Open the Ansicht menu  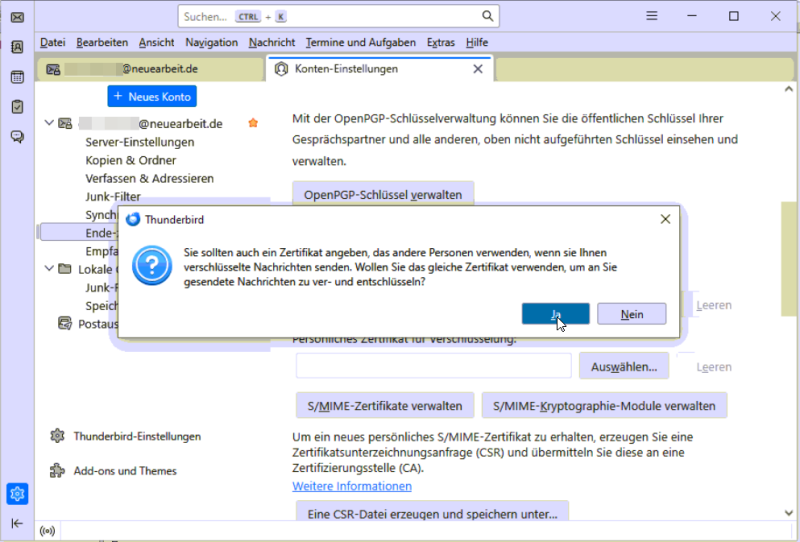pos(156,42)
